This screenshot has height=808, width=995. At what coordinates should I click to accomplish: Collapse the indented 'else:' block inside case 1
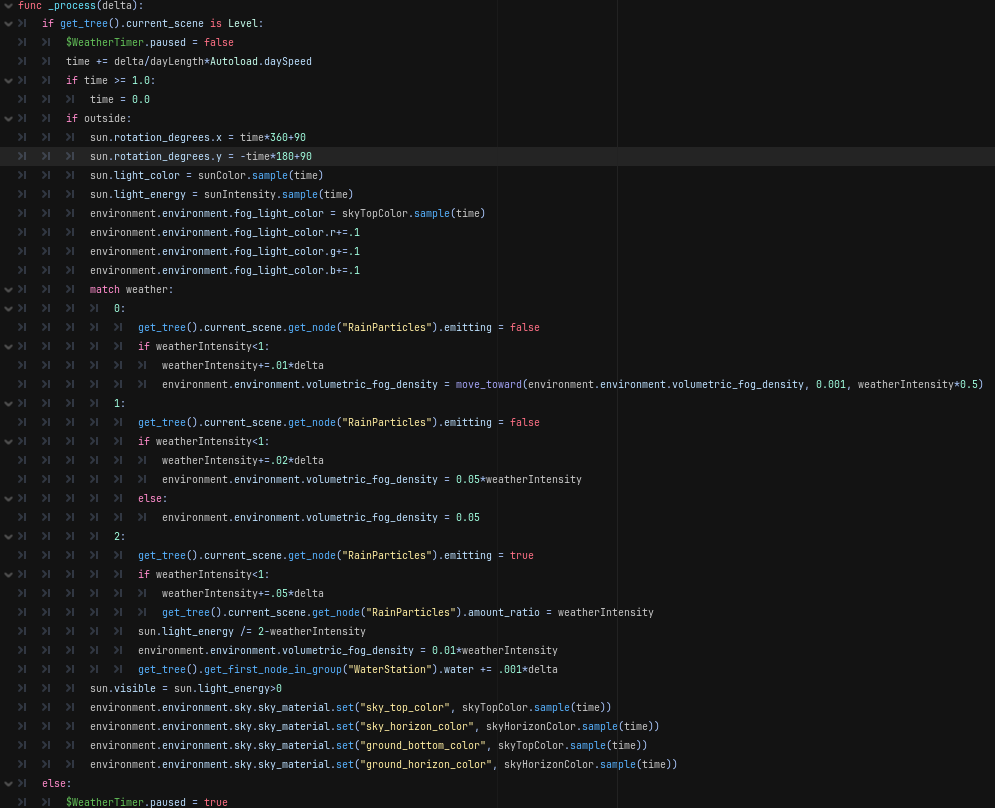pyautogui.click(x=8, y=498)
